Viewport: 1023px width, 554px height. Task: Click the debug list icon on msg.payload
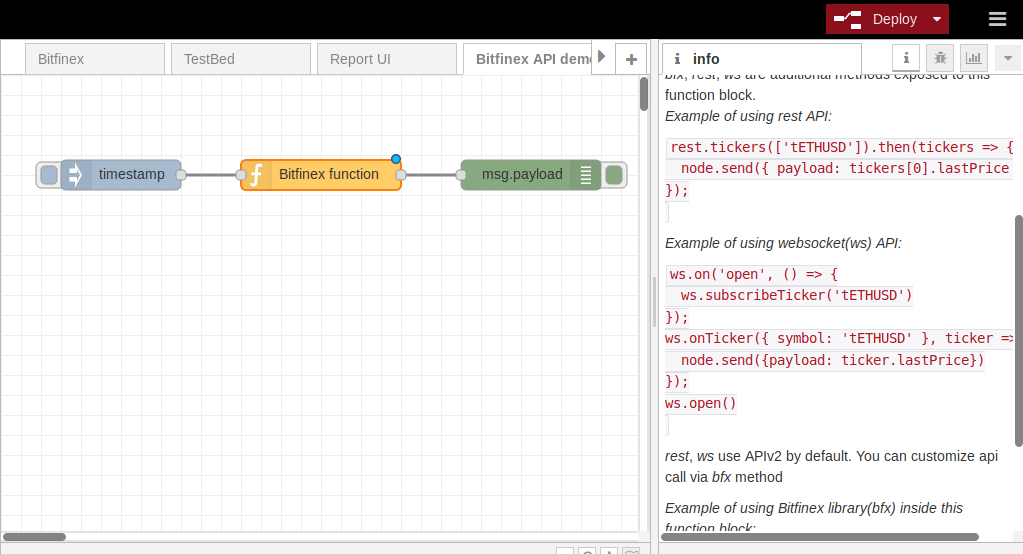(586, 175)
